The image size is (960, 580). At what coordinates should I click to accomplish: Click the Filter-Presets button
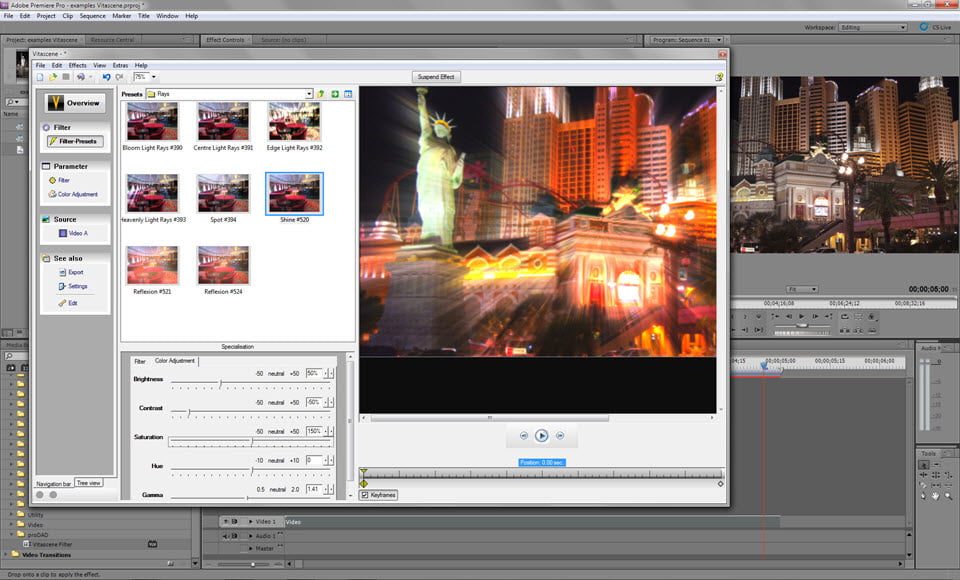pos(75,141)
